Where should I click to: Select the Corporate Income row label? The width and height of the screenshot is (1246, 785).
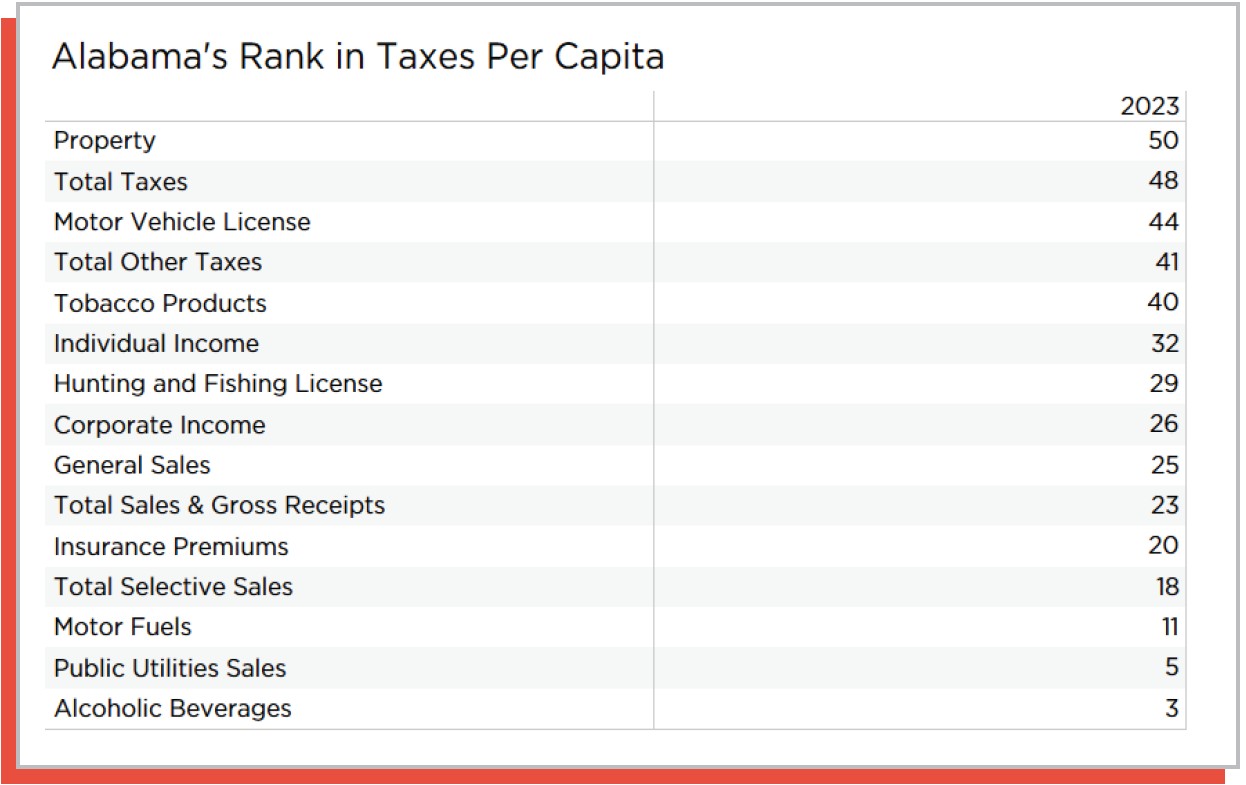160,425
